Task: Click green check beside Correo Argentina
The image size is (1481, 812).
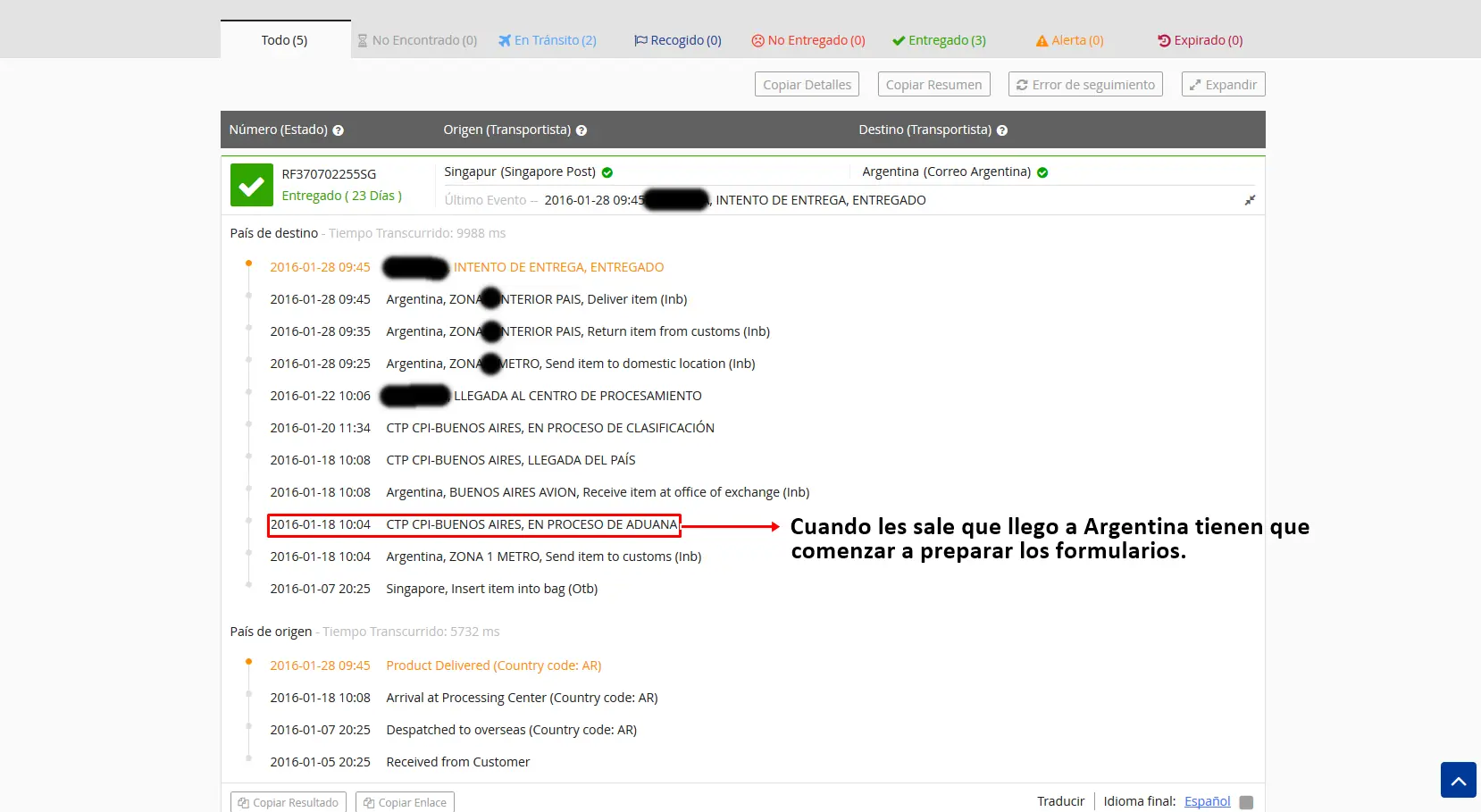Action: (1042, 172)
